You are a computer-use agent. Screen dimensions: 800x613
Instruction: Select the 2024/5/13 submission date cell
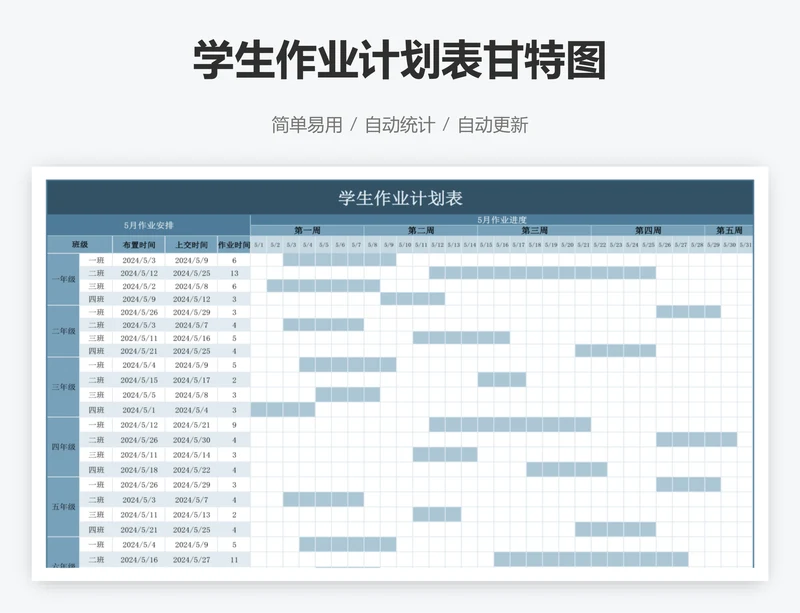pyautogui.click(x=191, y=514)
